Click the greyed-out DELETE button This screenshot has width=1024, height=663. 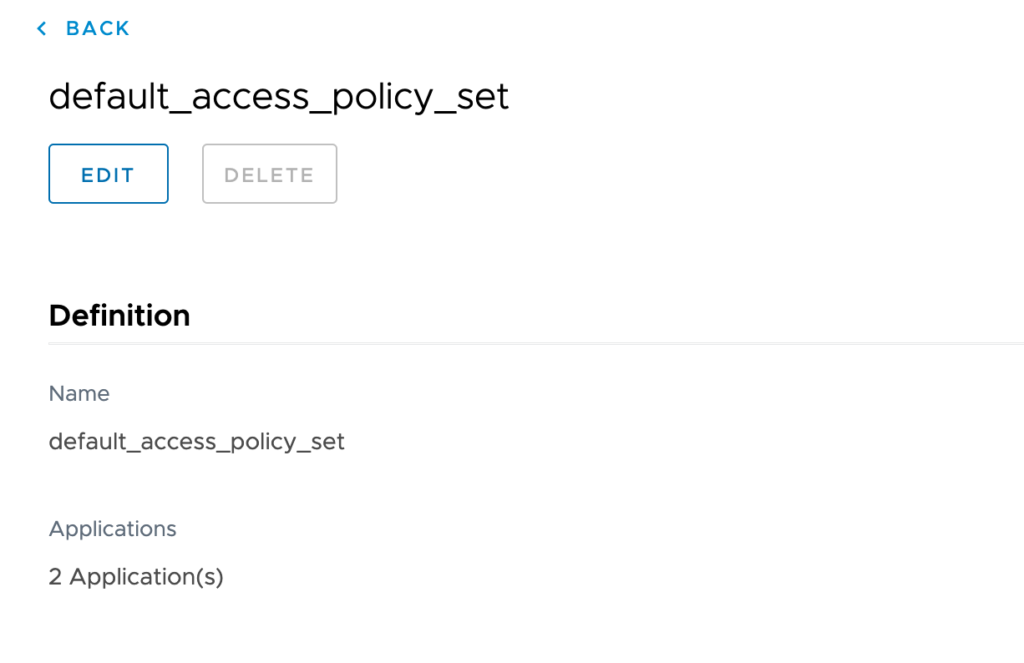[x=269, y=175]
